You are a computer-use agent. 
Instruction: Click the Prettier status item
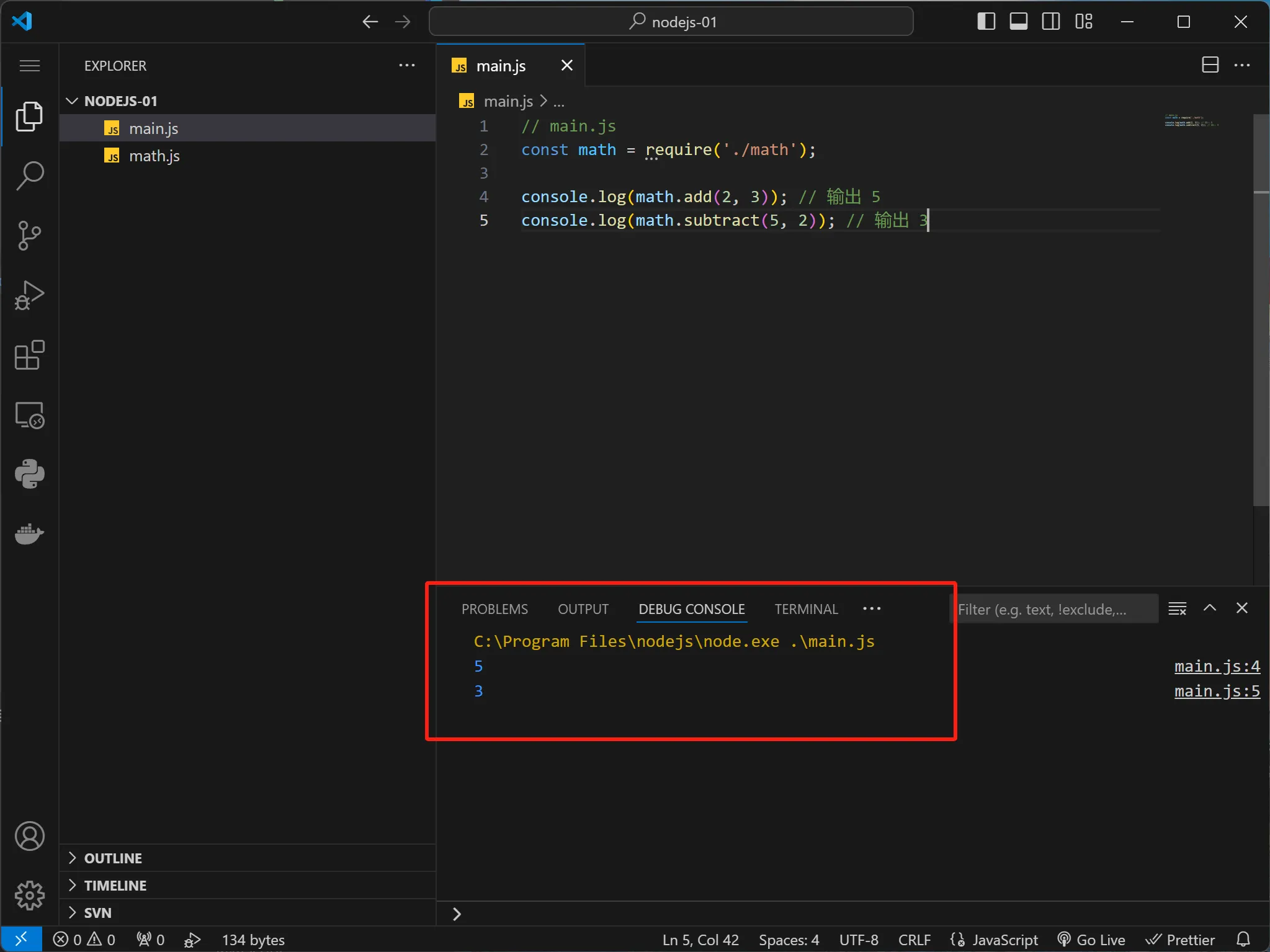[x=1179, y=940]
